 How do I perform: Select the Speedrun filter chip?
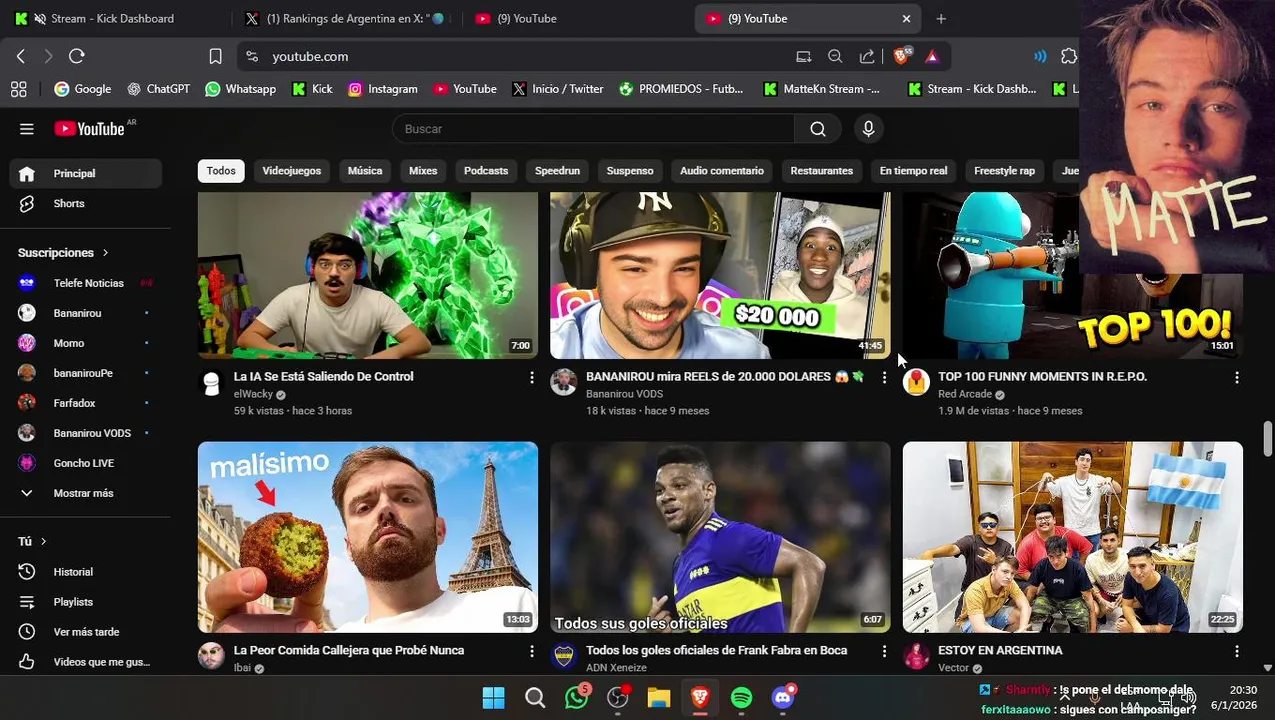click(557, 171)
